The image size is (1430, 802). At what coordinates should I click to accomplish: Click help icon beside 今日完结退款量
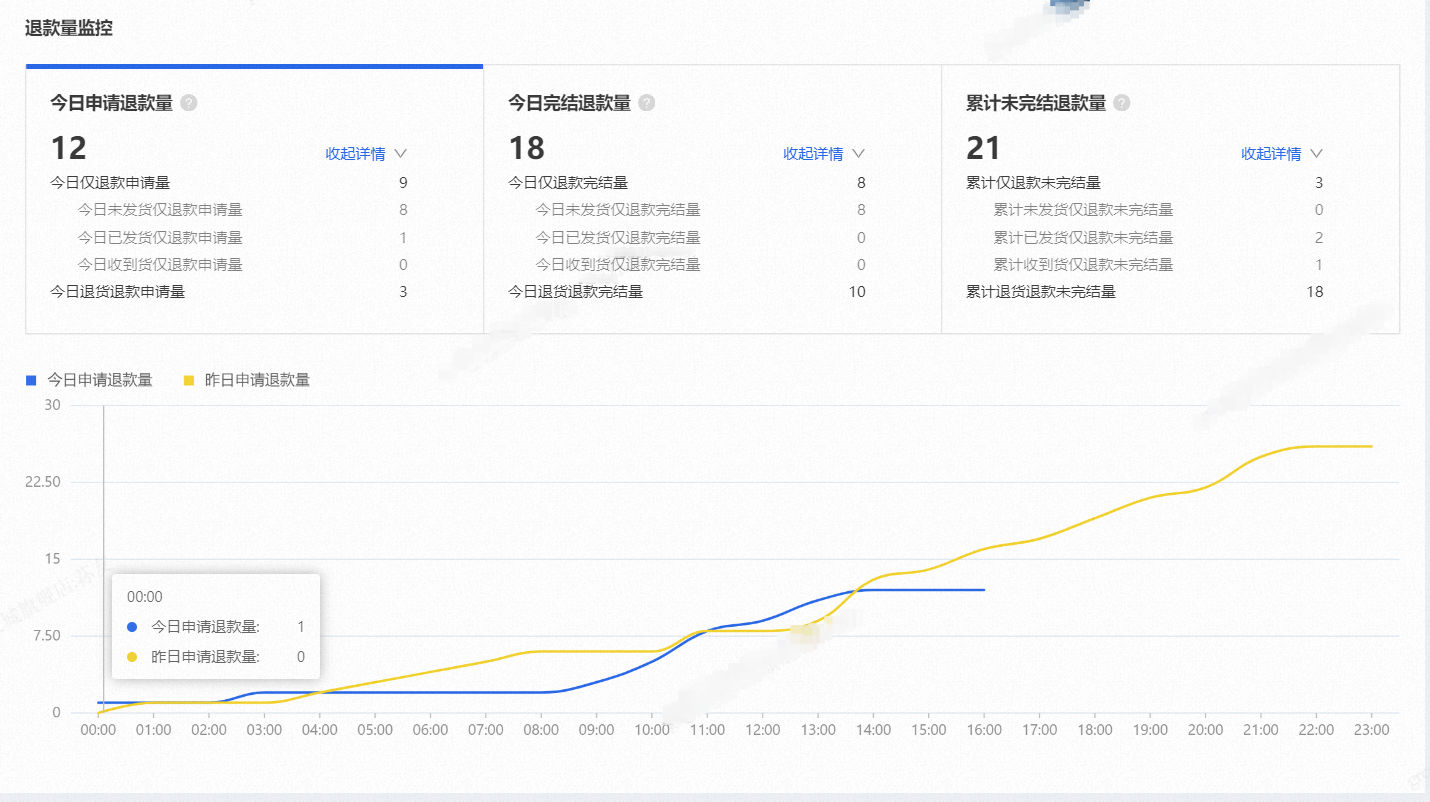pos(647,103)
